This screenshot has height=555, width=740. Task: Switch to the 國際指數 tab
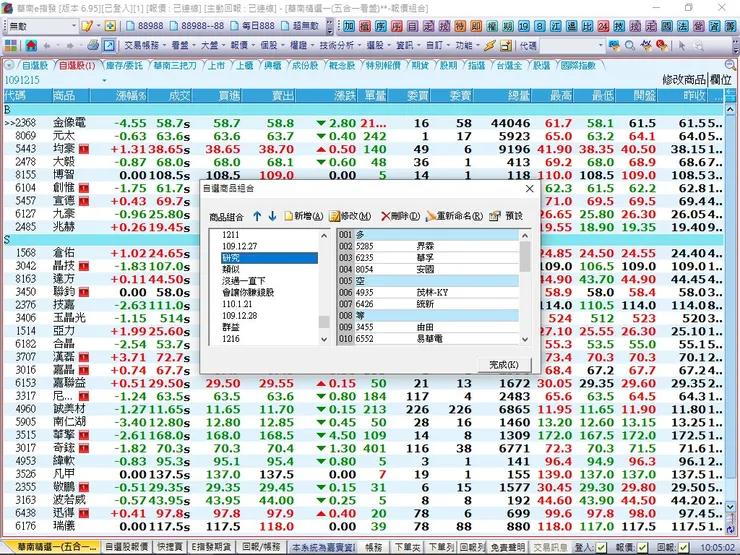pyautogui.click(x=578, y=66)
